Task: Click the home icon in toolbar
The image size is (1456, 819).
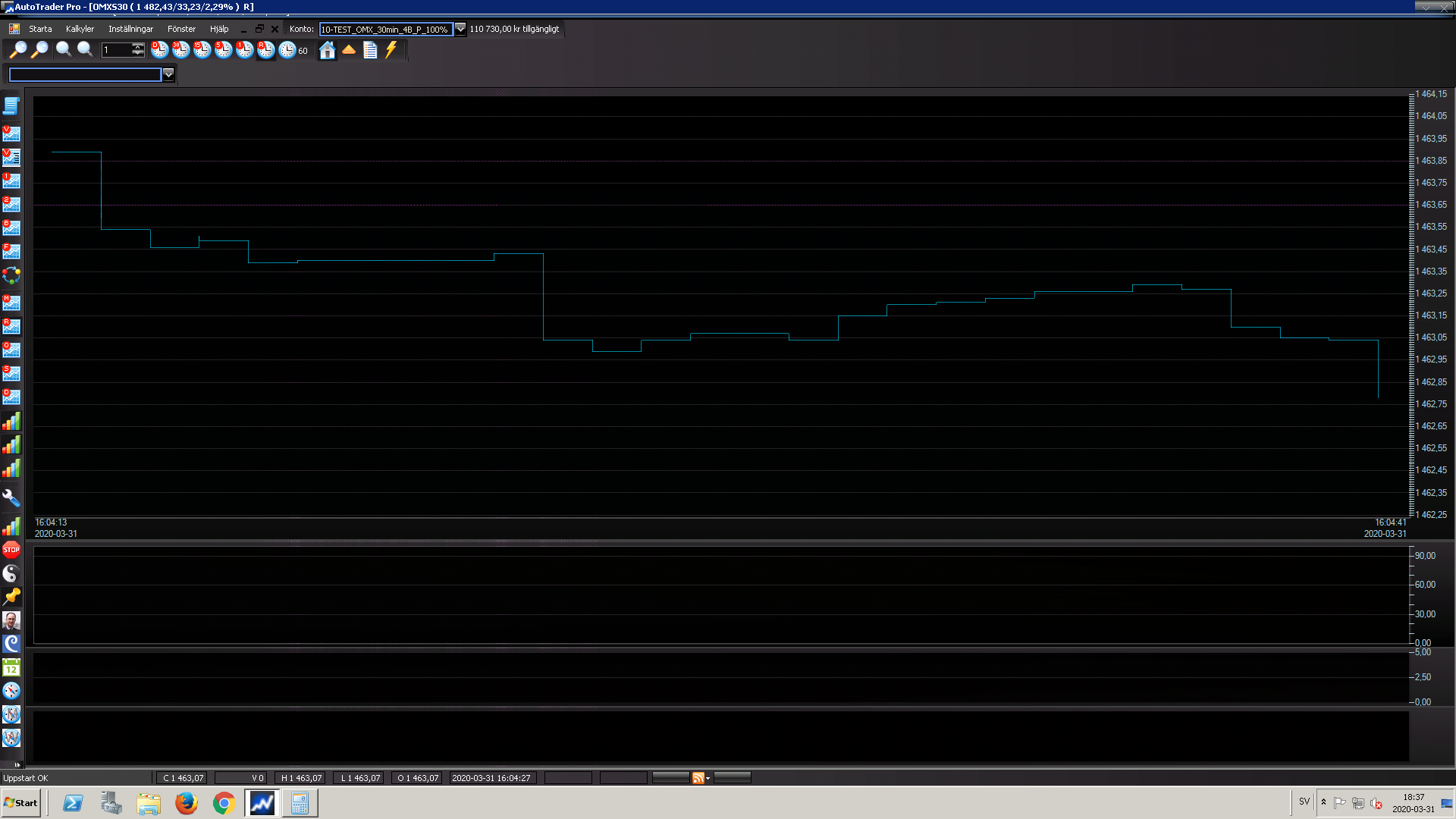Action: point(327,50)
